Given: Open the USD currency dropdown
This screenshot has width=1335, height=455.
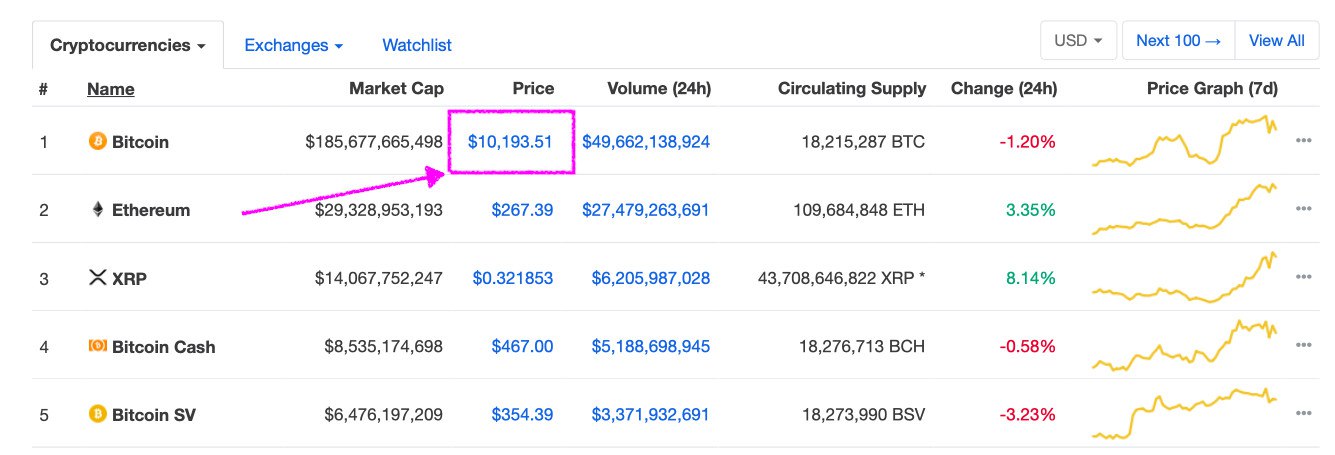Looking at the screenshot, I should 1078,41.
